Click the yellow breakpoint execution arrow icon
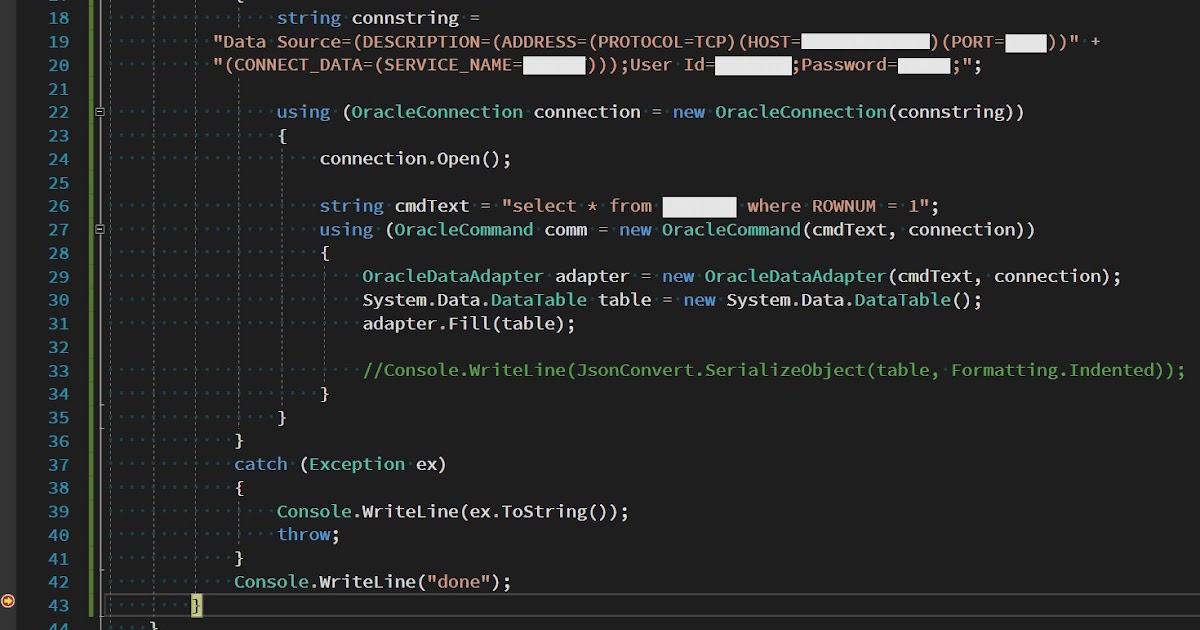Viewport: 1200px width, 630px height. click(6, 601)
